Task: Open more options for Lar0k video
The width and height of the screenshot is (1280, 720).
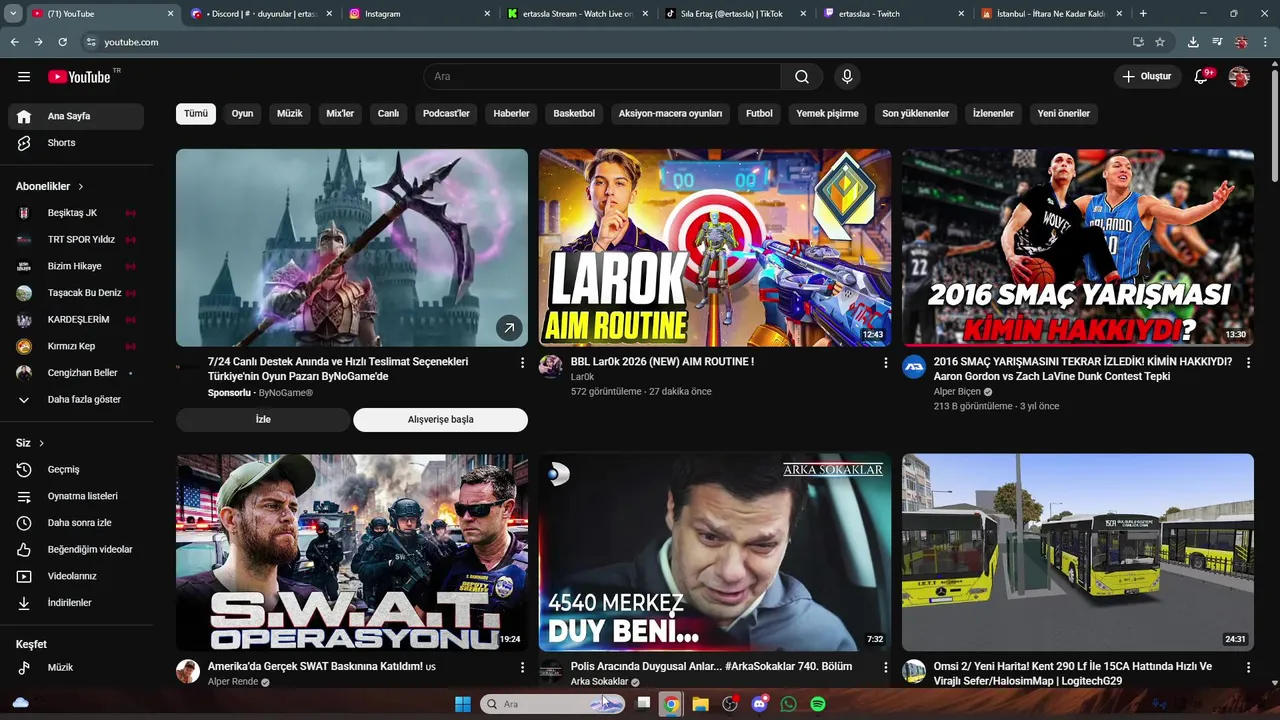Action: click(885, 363)
